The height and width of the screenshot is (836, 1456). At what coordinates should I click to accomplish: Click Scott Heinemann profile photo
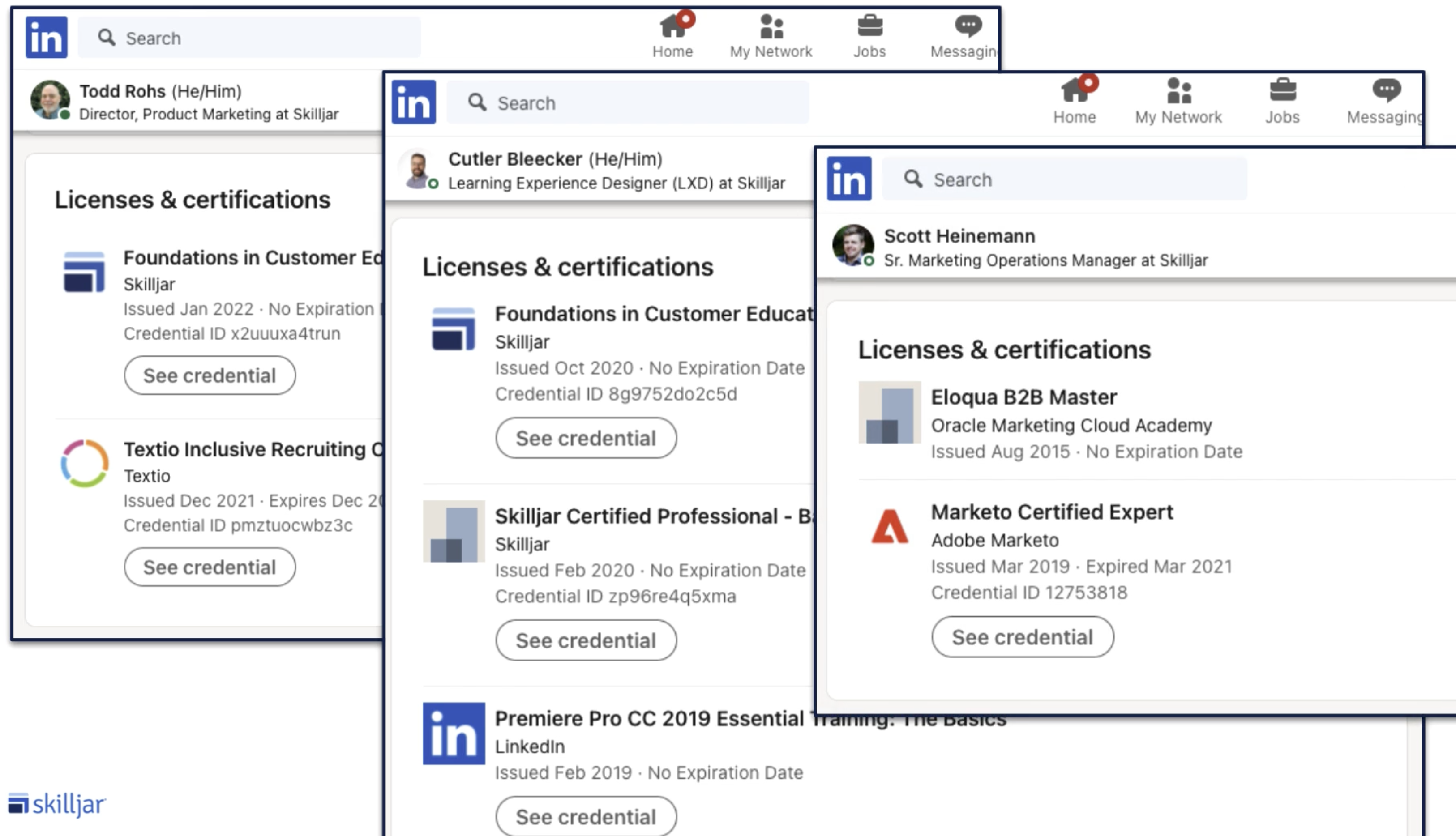coord(852,245)
